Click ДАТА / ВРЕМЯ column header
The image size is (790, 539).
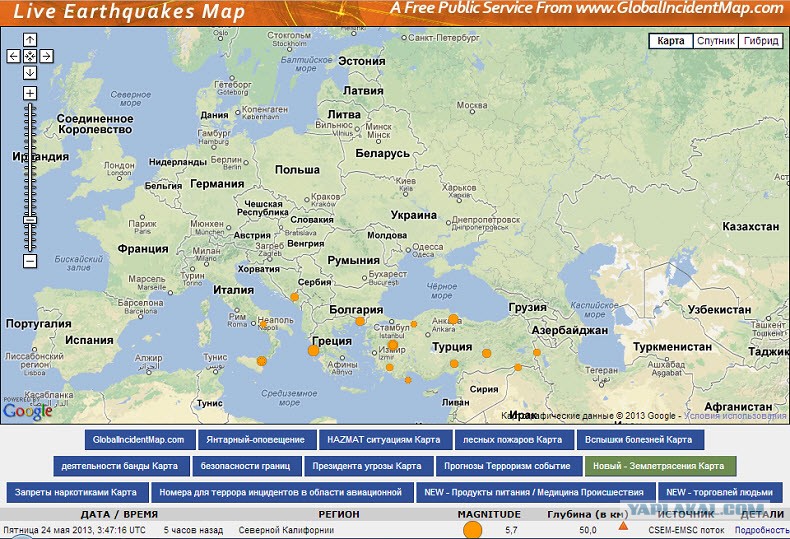[x=119, y=514]
